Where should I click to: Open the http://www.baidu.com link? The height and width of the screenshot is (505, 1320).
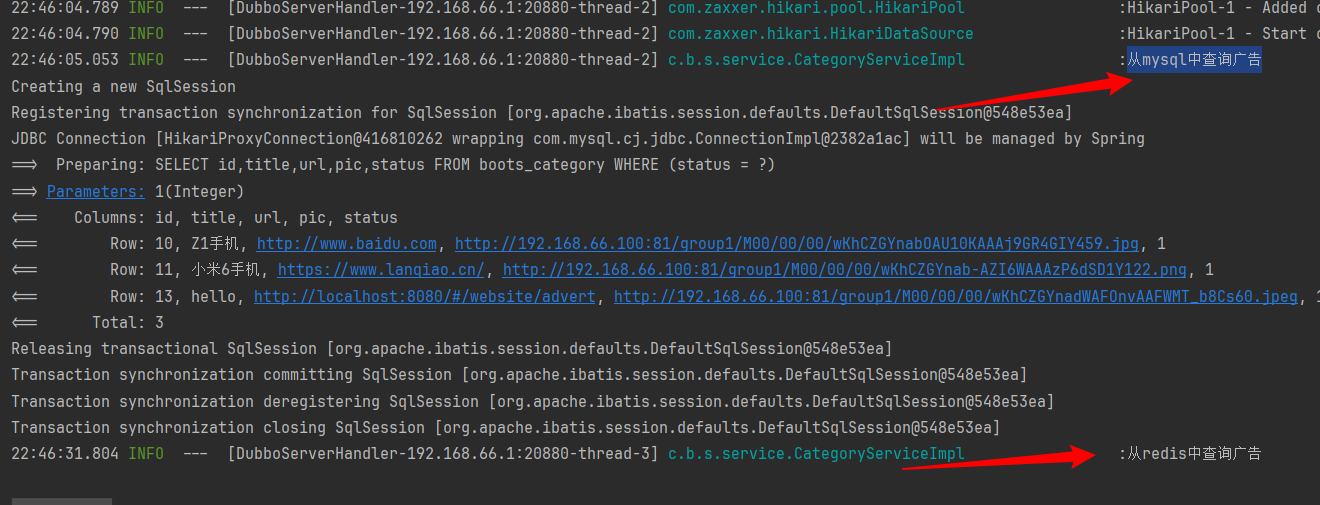pos(347,243)
